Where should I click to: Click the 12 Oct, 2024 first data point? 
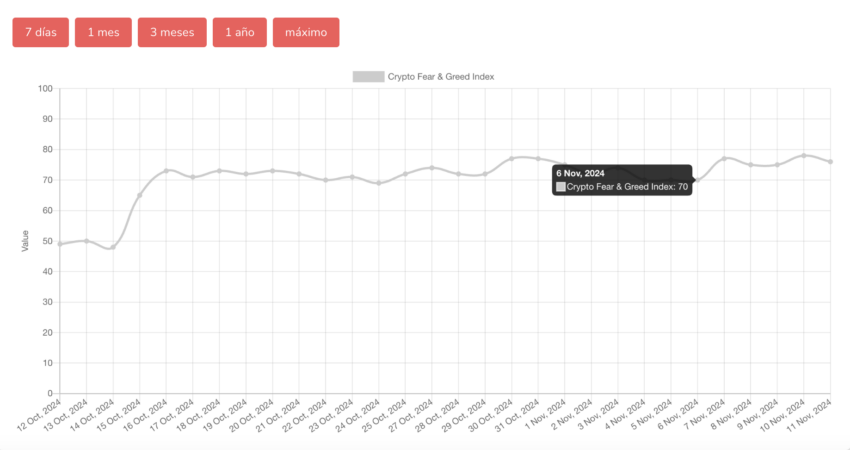coord(60,244)
